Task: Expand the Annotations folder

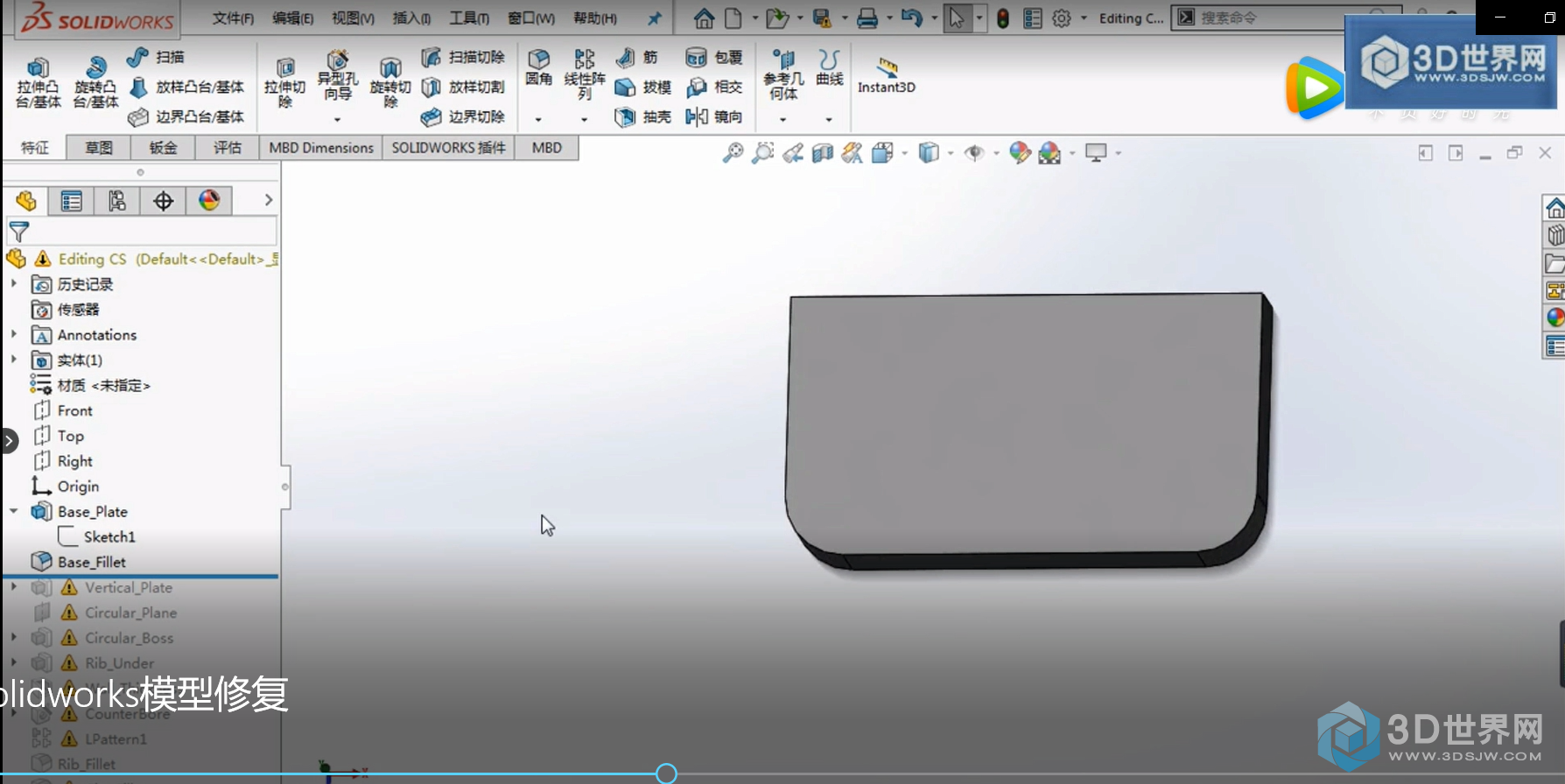Action: [x=14, y=334]
